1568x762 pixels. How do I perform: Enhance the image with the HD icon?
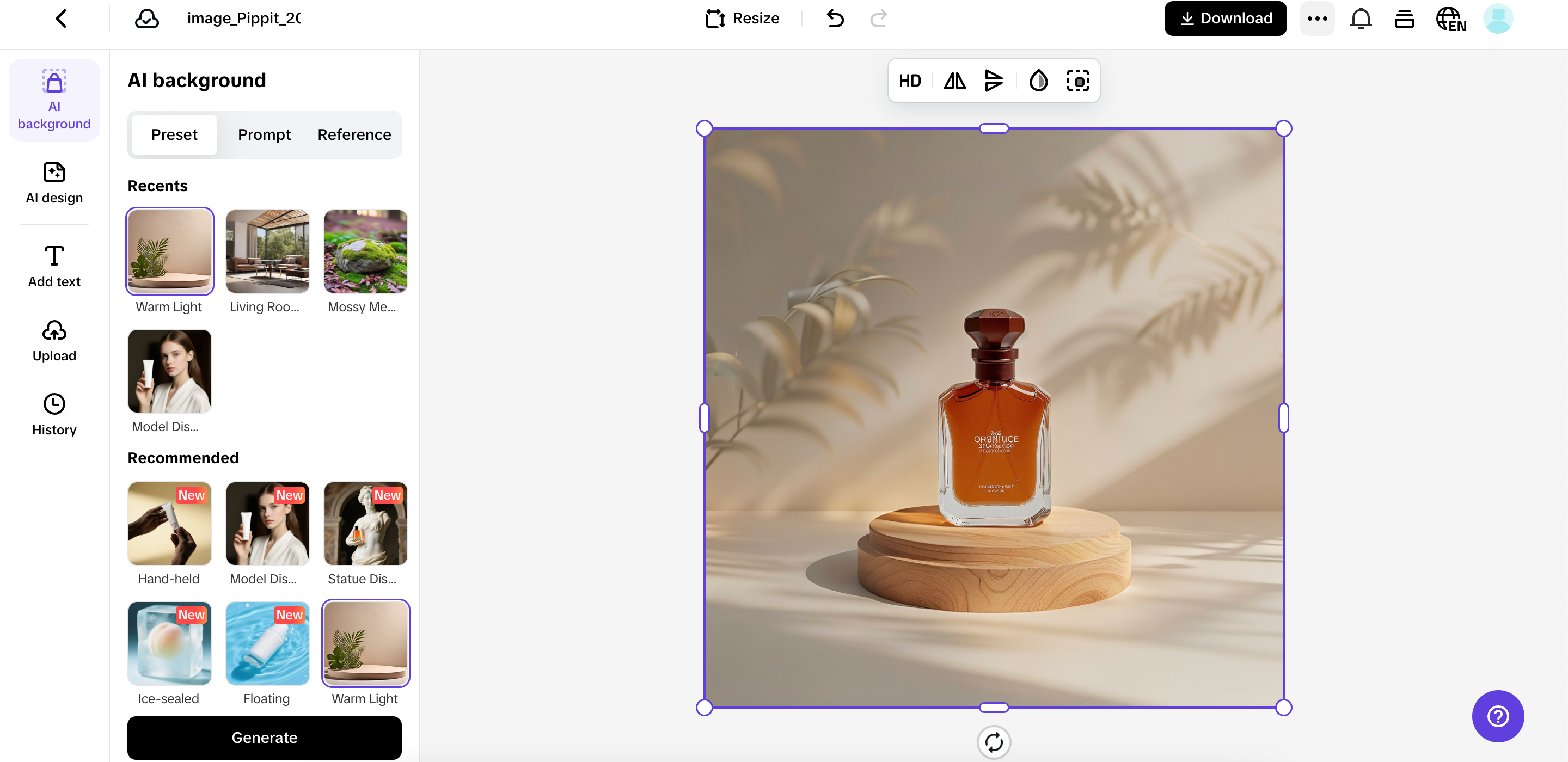910,81
